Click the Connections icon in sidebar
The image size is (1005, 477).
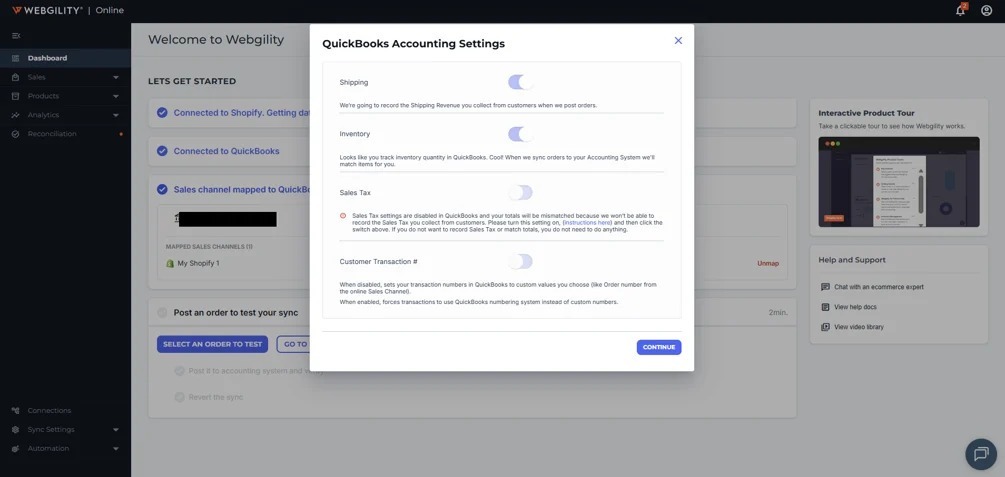coord(15,410)
